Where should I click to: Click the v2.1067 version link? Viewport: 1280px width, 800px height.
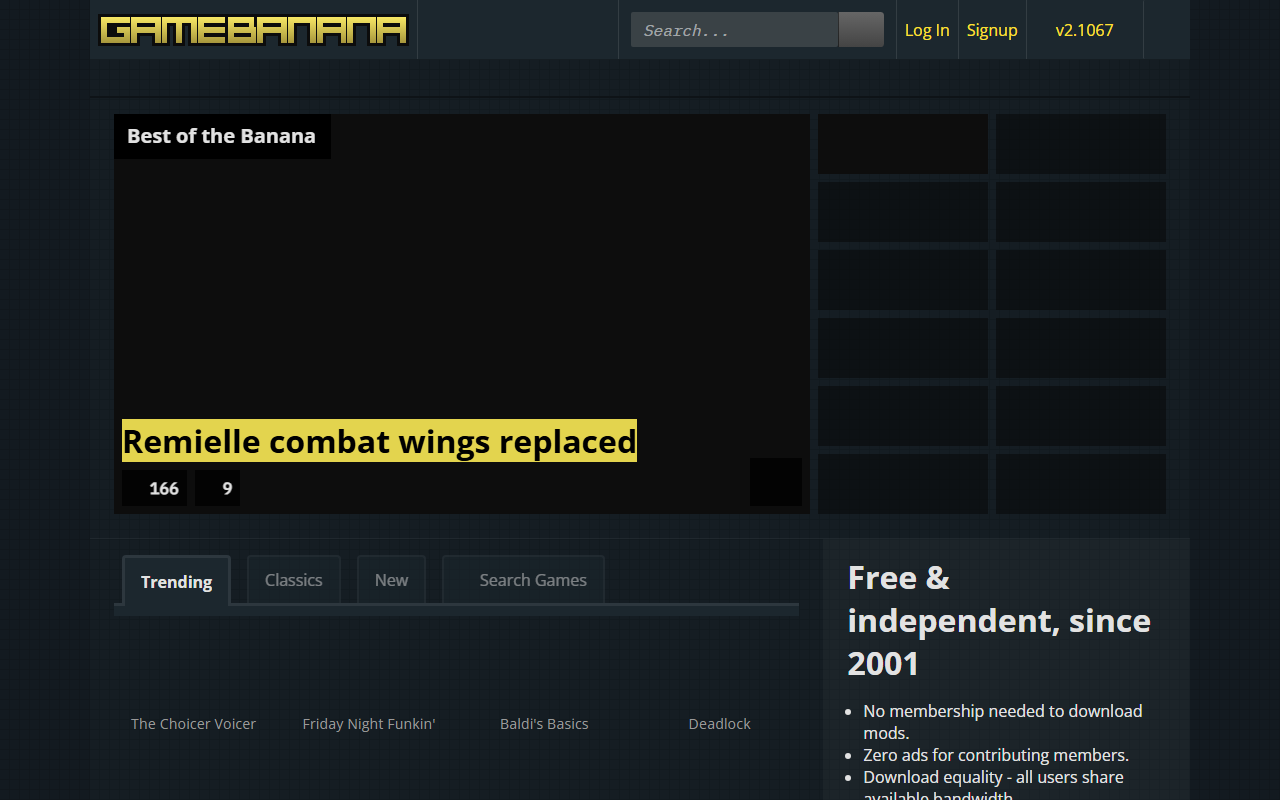1085,30
